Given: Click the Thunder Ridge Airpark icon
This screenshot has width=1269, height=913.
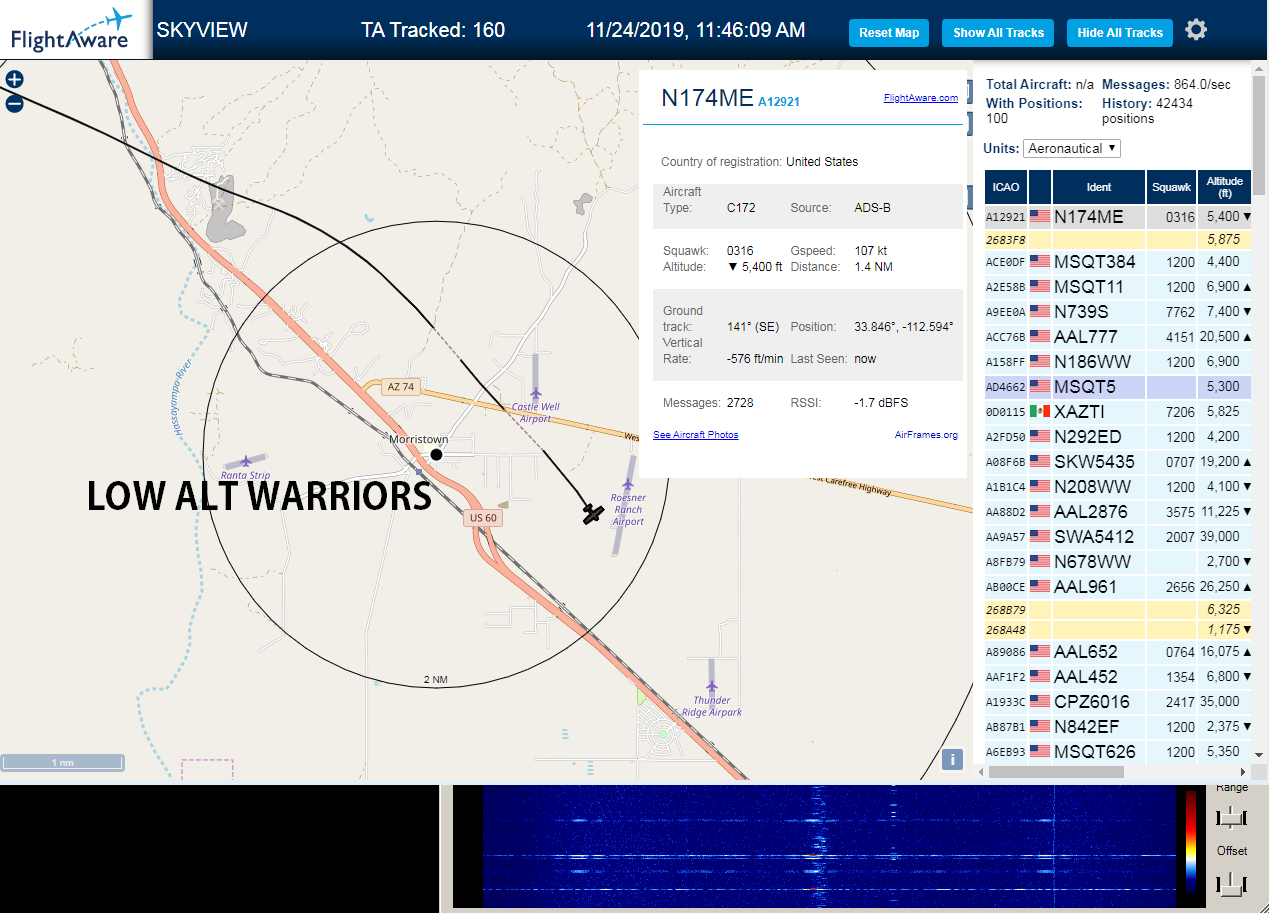Looking at the screenshot, I should pos(712,687).
